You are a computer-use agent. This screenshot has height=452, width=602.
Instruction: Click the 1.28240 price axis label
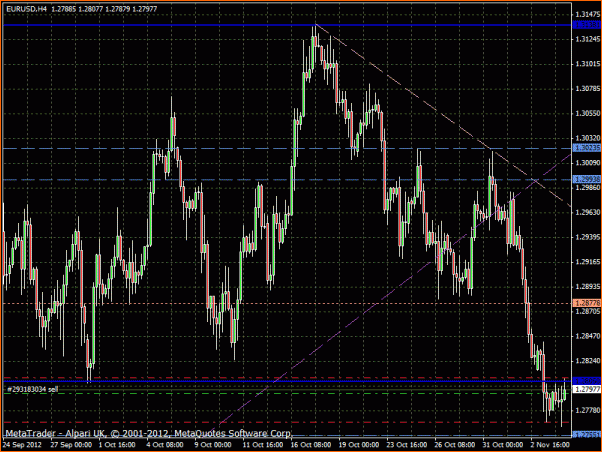587,361
